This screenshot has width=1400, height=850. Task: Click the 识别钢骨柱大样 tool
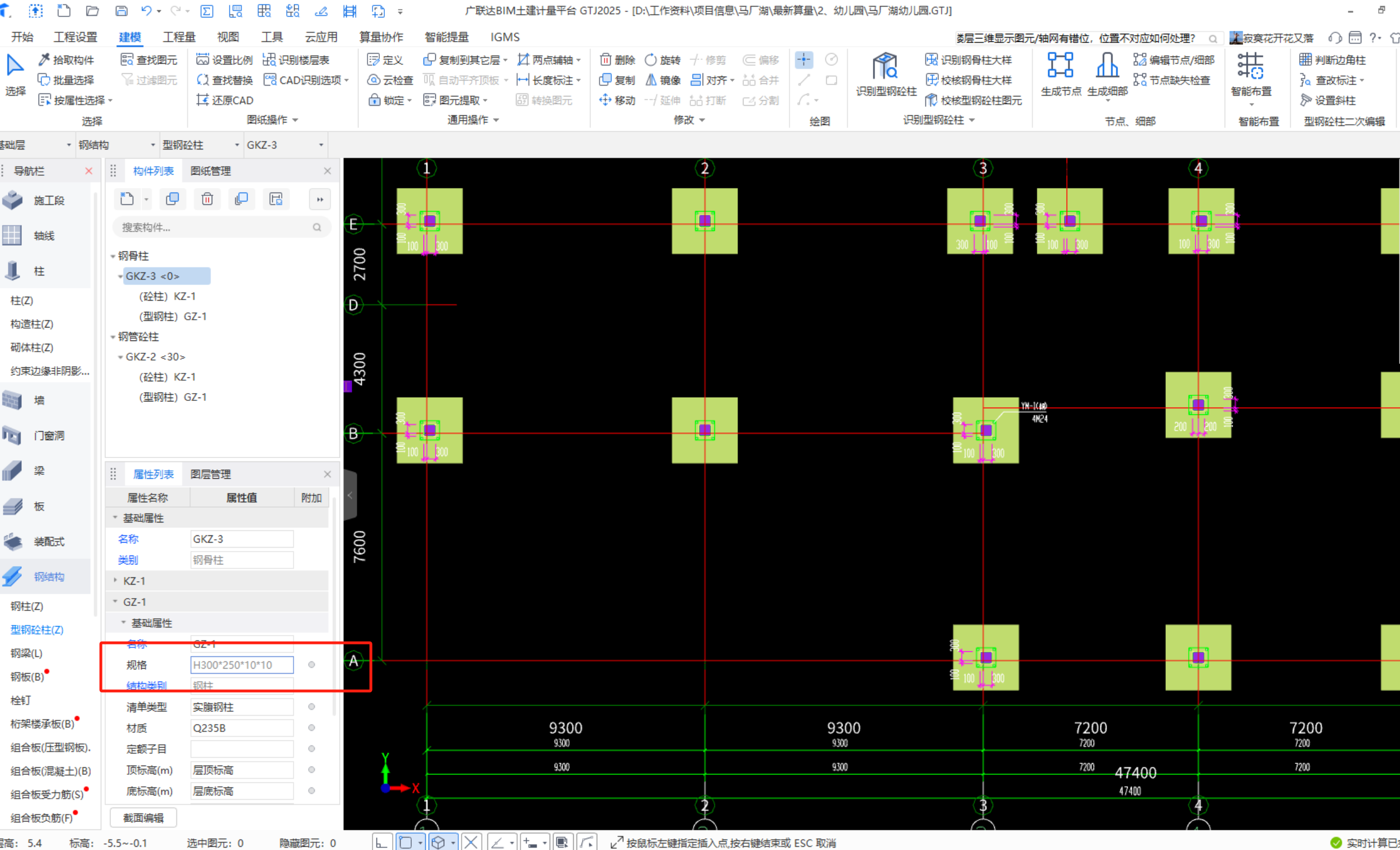click(969, 60)
